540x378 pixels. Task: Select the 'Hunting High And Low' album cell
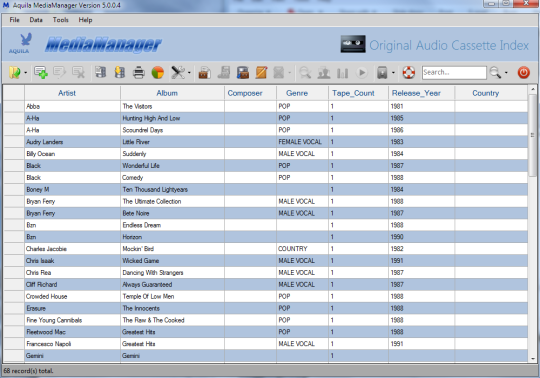(x=172, y=118)
